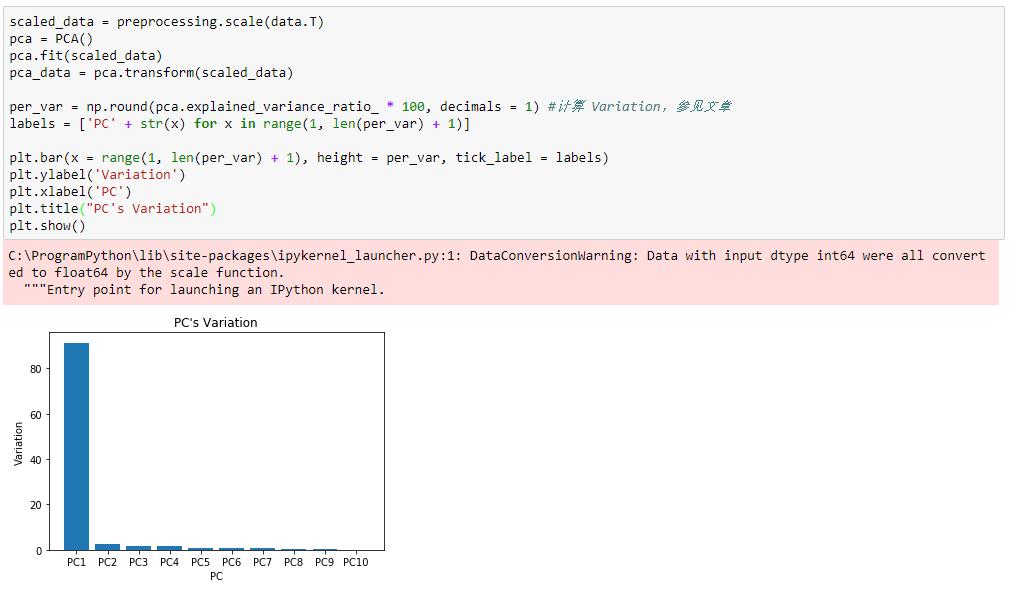Viewport: 1025px width, 599px height.
Task: Click the tall PC1 bar in chart
Action: tap(76, 446)
